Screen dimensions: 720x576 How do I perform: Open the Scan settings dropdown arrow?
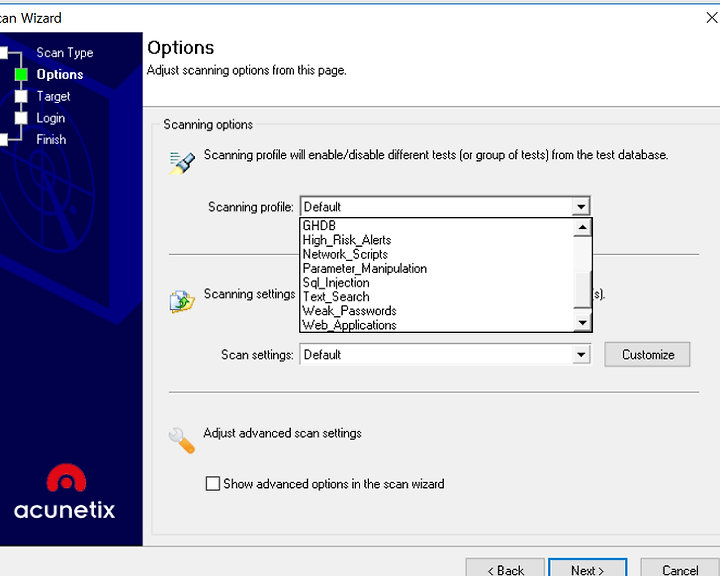tap(581, 355)
